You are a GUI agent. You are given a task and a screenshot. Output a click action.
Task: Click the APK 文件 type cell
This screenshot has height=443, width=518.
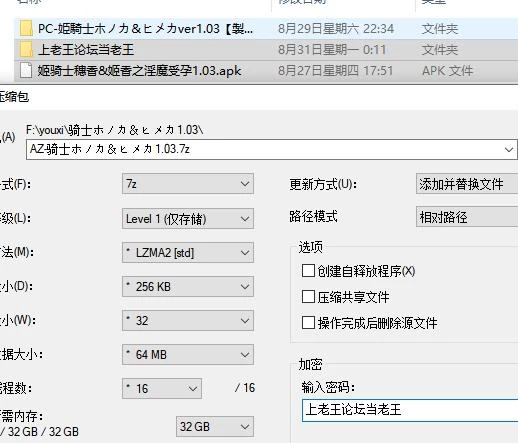pyautogui.click(x=447, y=71)
